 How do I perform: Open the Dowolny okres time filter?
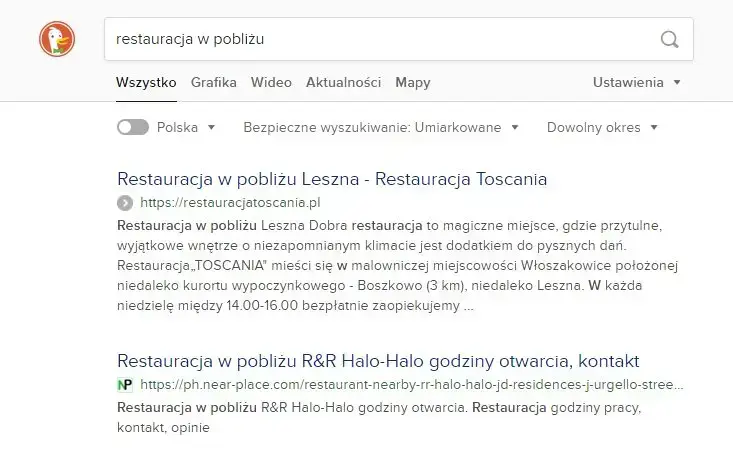tap(602, 127)
